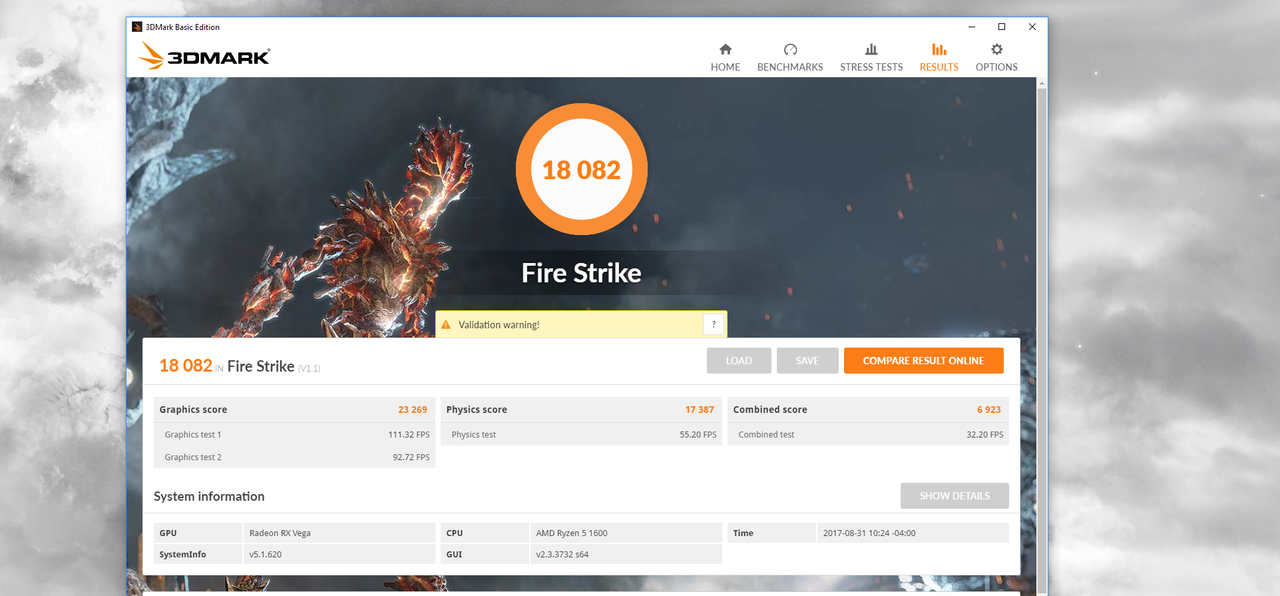Click GUI version v2.3.3732 s64

[562, 554]
